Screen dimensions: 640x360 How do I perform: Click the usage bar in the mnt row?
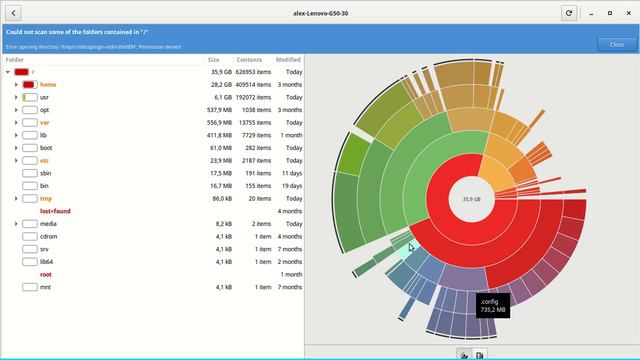[30, 287]
